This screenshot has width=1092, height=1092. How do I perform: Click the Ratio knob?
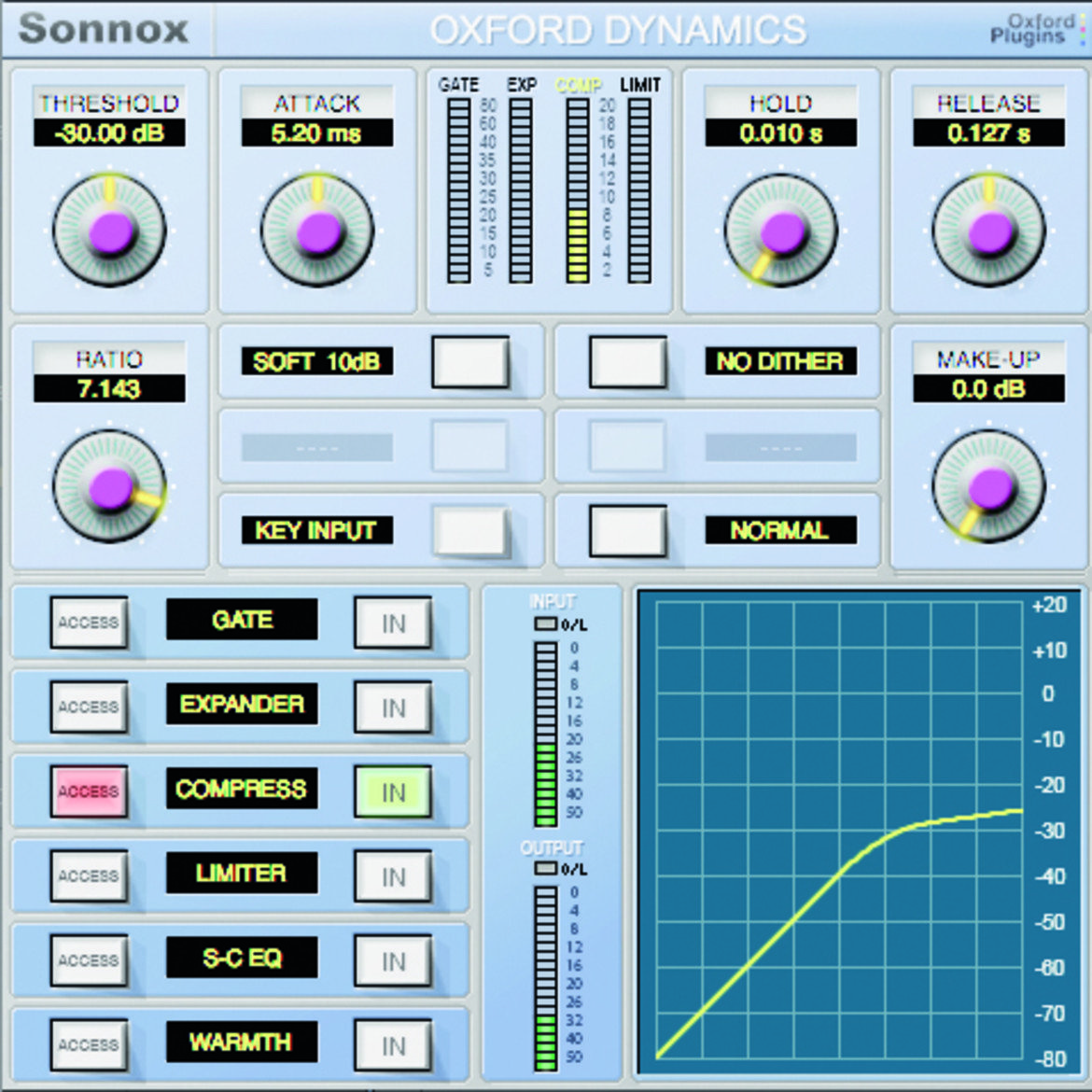[109, 486]
